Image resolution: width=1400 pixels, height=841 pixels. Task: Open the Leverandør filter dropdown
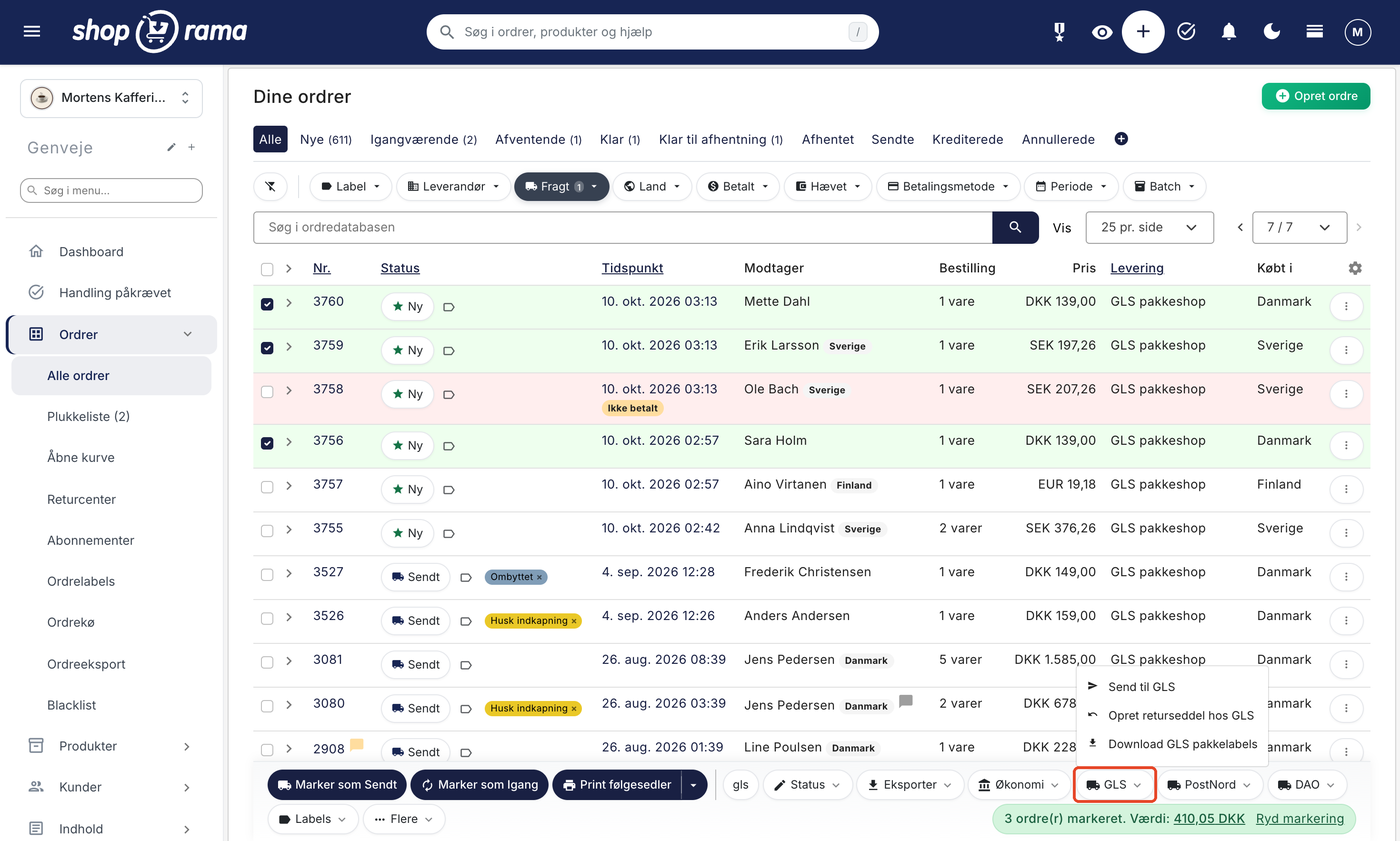pos(453,186)
